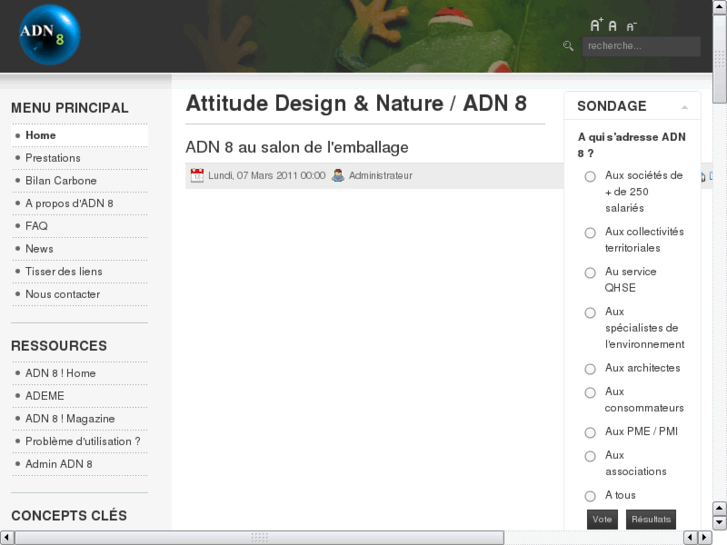The image size is (727, 545).
Task: Click the ADN 8 globe logo
Action: click(x=50, y=35)
